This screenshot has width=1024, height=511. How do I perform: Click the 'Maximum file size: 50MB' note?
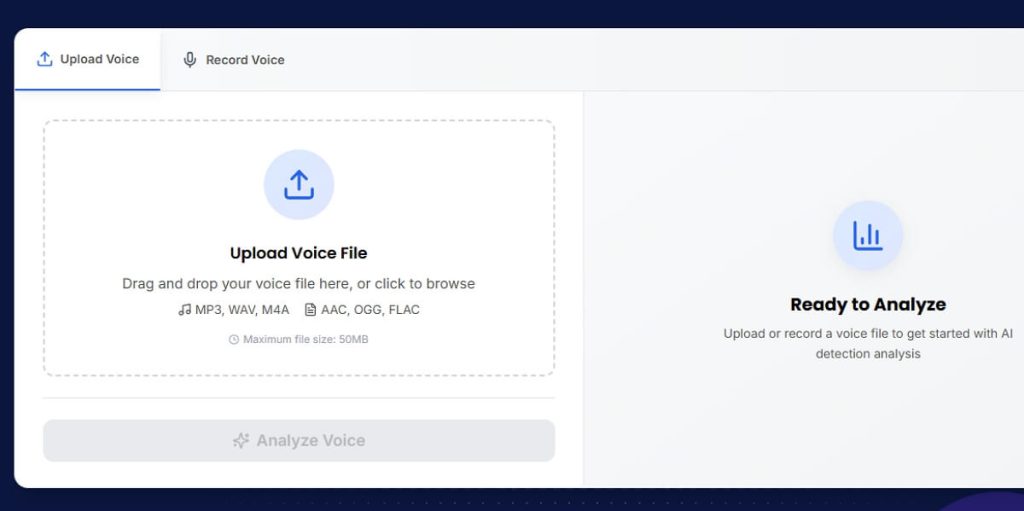[x=305, y=340]
